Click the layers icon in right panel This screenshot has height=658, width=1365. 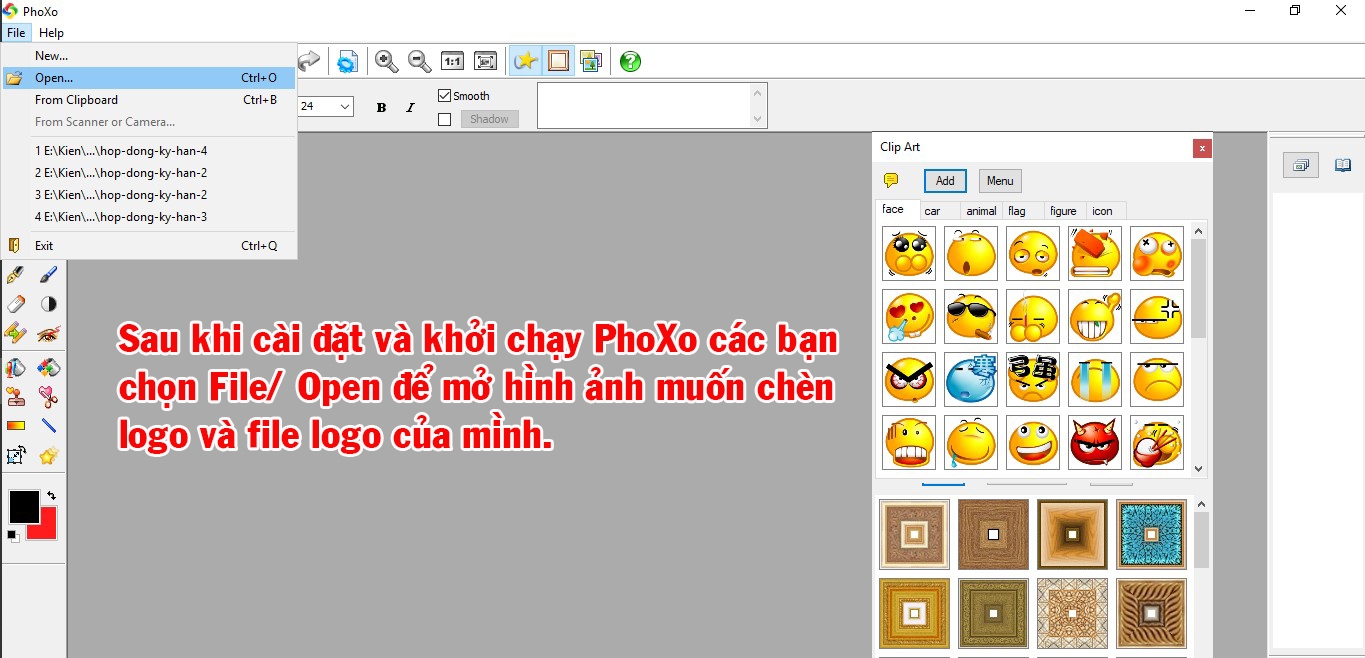click(x=1301, y=165)
